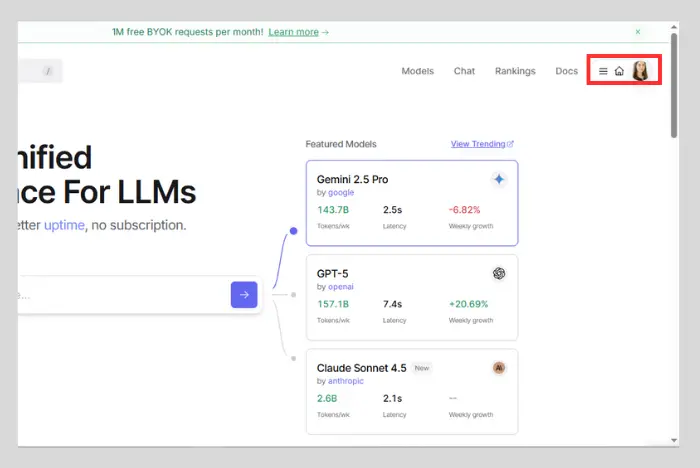Follow the openai author link

coord(342,286)
